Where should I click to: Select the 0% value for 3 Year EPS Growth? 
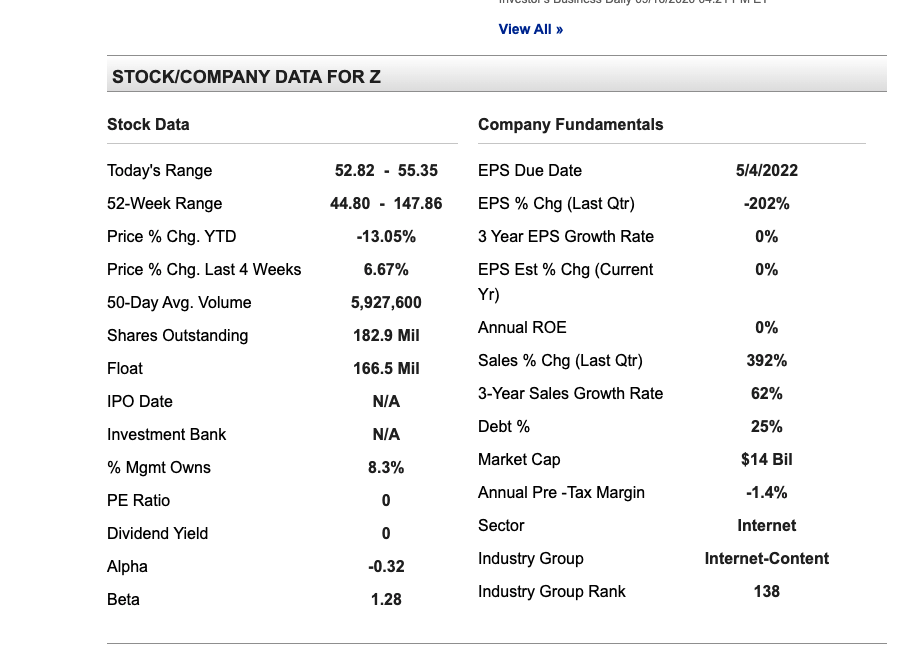767,237
